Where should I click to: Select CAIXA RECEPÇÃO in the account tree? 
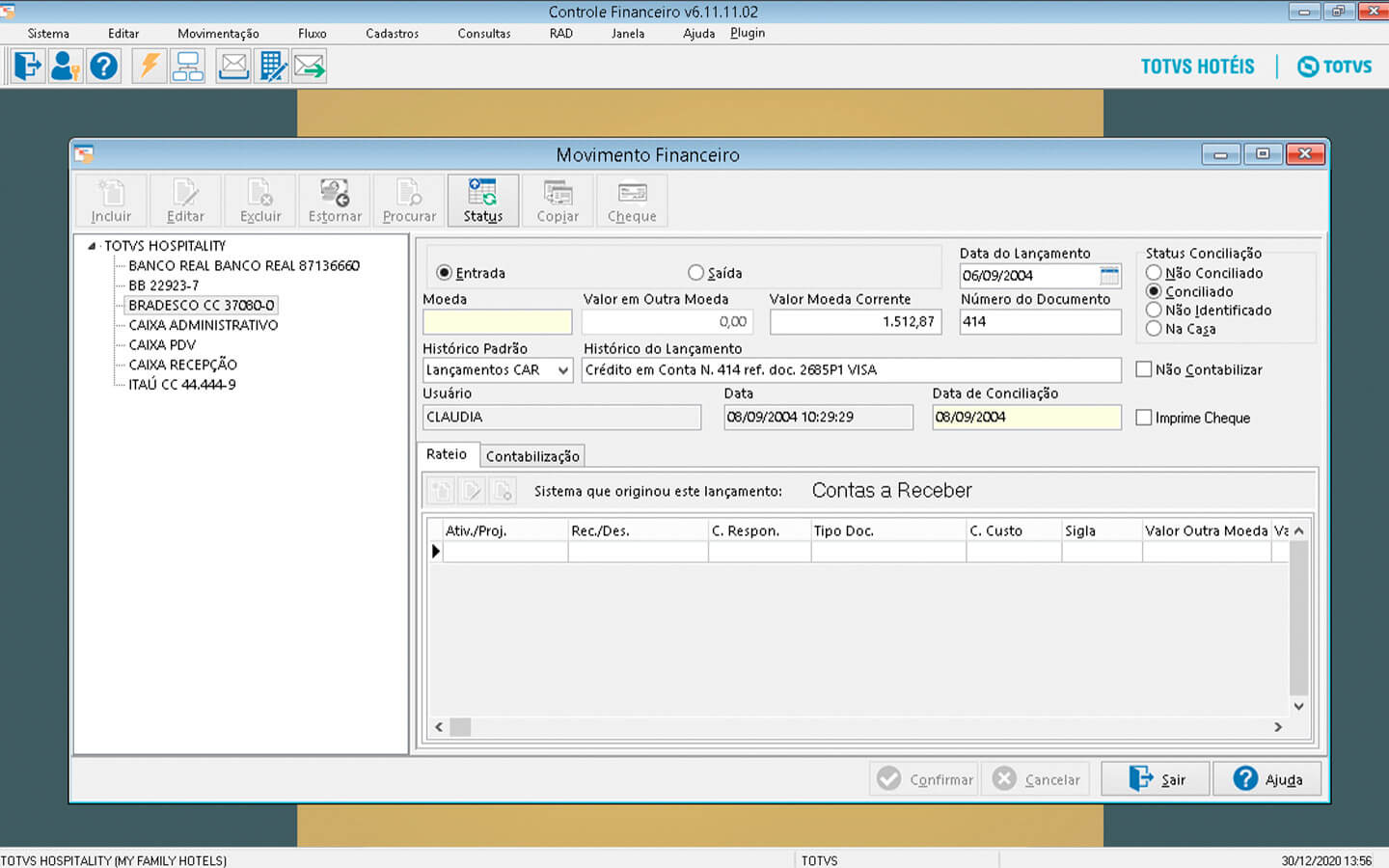click(182, 365)
